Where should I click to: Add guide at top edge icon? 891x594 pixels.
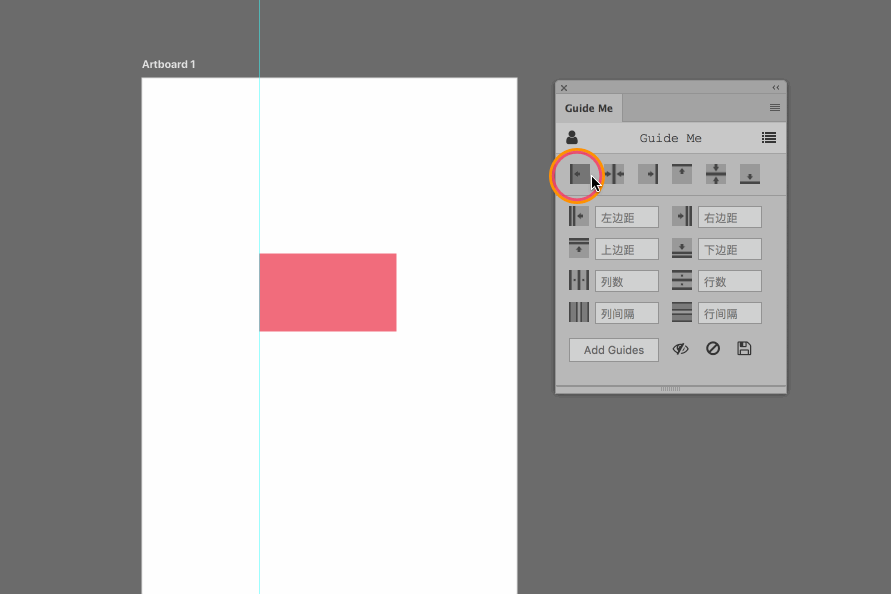click(x=682, y=174)
